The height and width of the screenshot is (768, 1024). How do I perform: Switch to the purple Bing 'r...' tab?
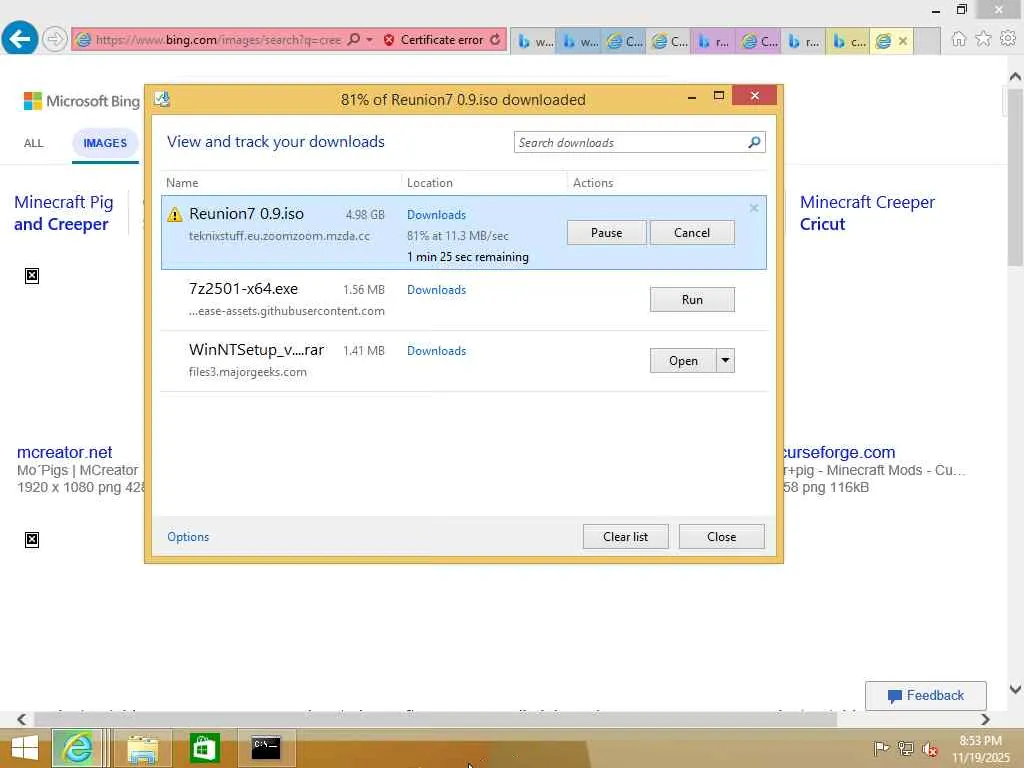coord(712,41)
